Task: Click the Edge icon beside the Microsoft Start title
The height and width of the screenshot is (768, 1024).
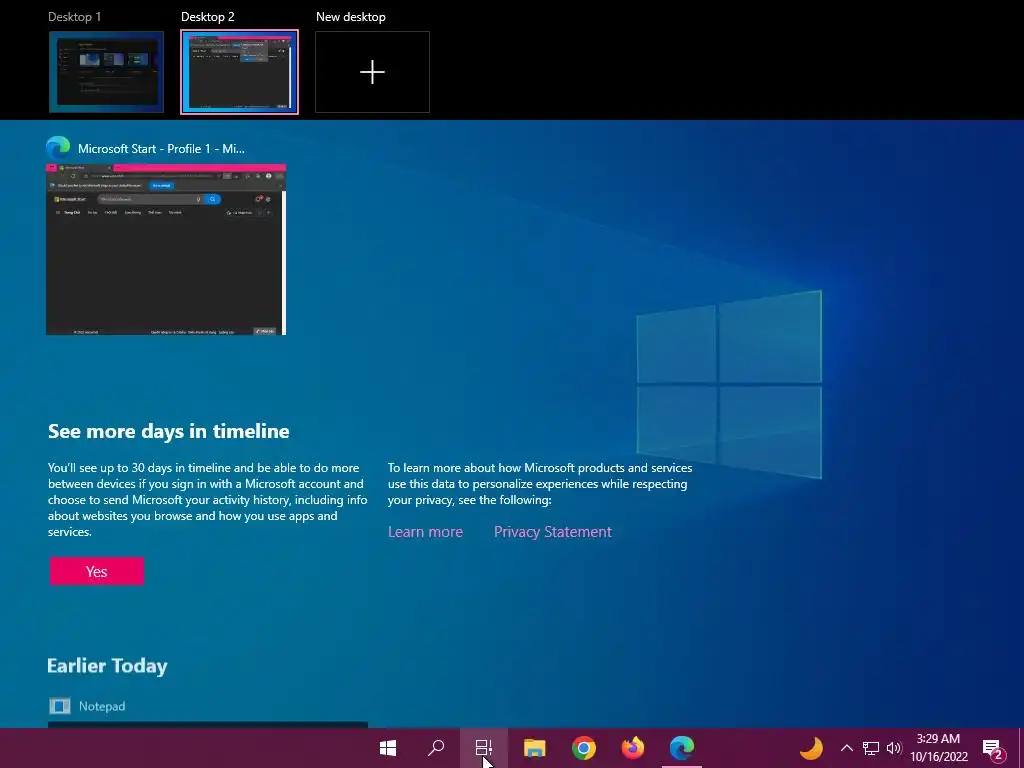Action: coord(58,148)
